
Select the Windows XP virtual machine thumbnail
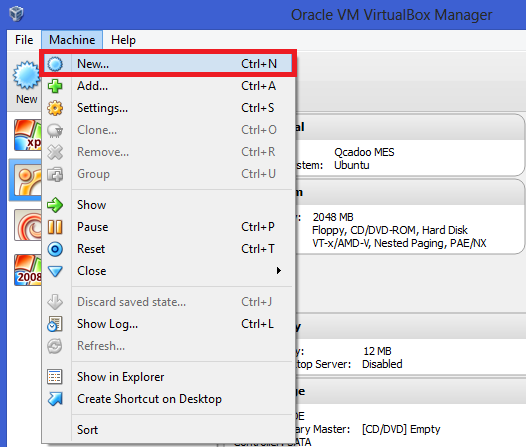pos(28,135)
